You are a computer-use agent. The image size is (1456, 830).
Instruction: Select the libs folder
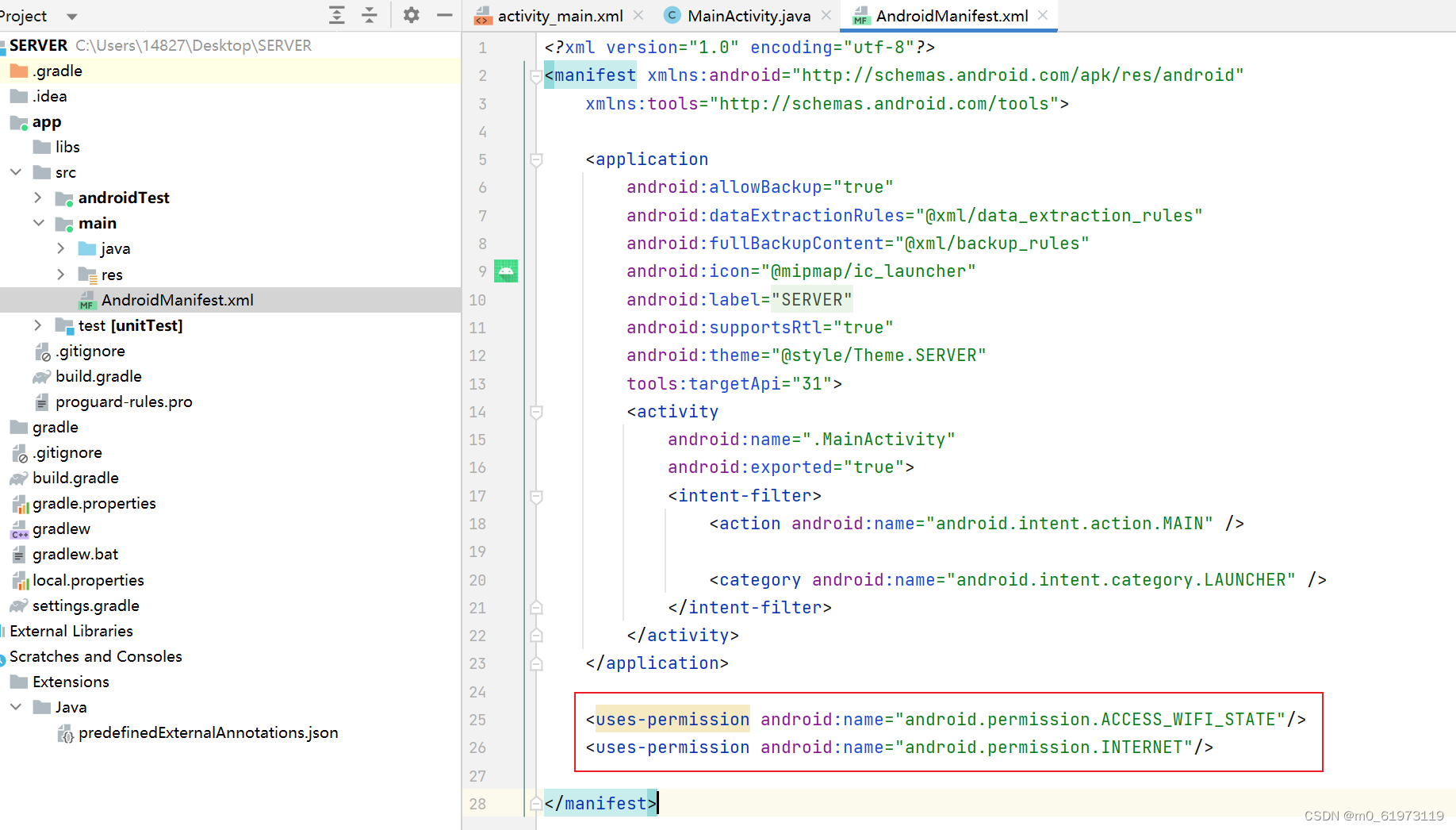(230, 147)
